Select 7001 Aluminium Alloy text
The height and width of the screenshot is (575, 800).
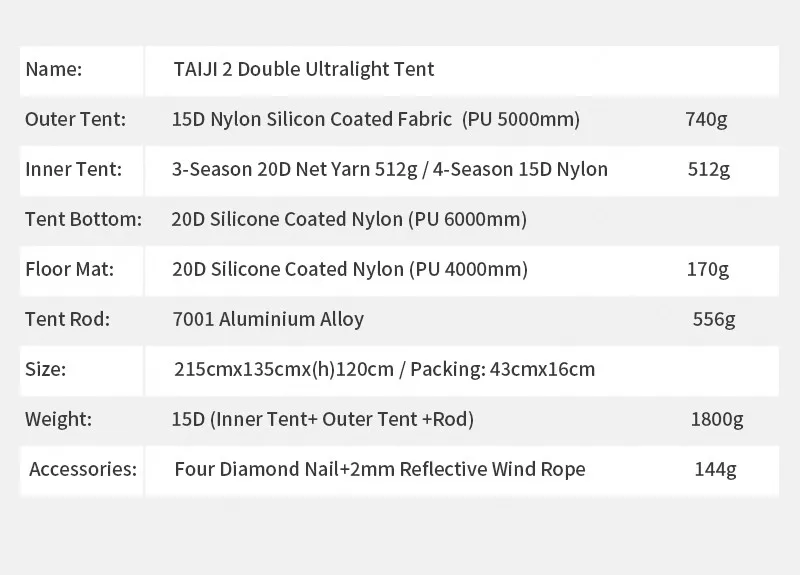(268, 319)
